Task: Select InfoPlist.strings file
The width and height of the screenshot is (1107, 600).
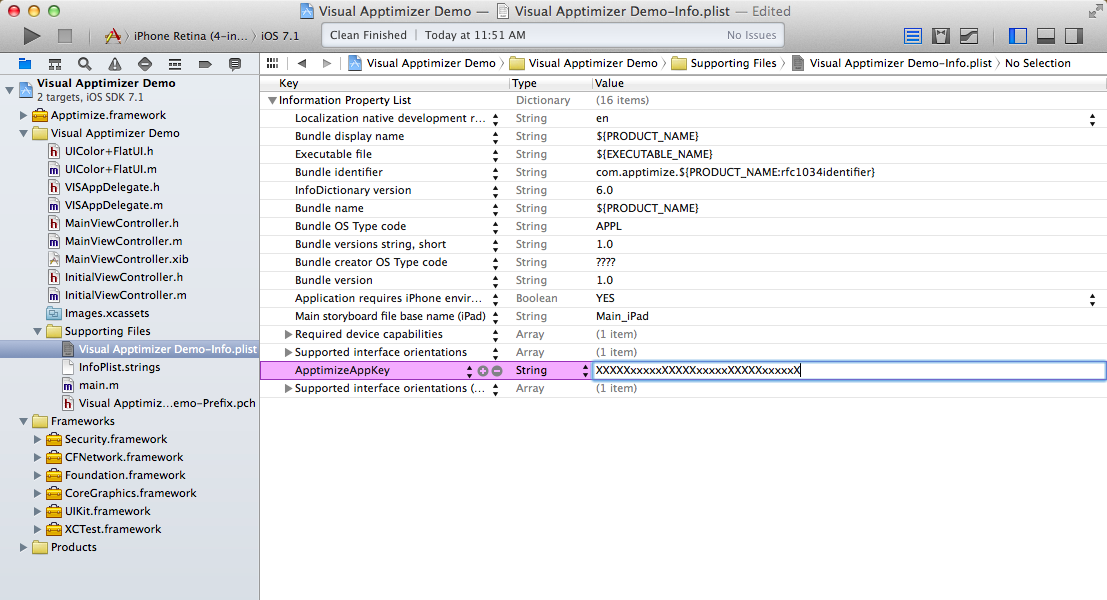Action: point(119,367)
